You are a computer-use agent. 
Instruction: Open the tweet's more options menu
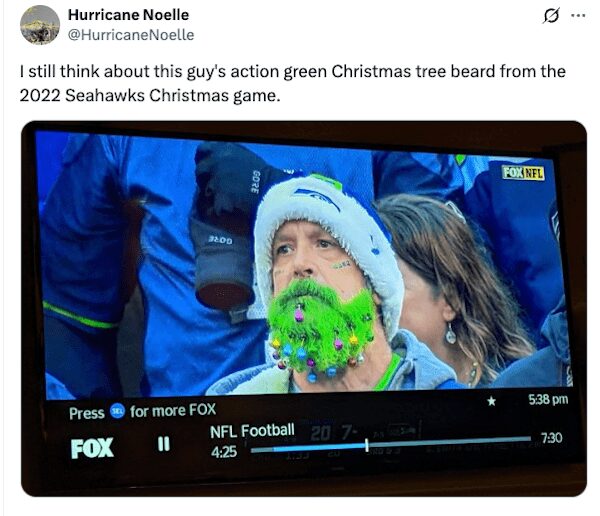(x=577, y=17)
